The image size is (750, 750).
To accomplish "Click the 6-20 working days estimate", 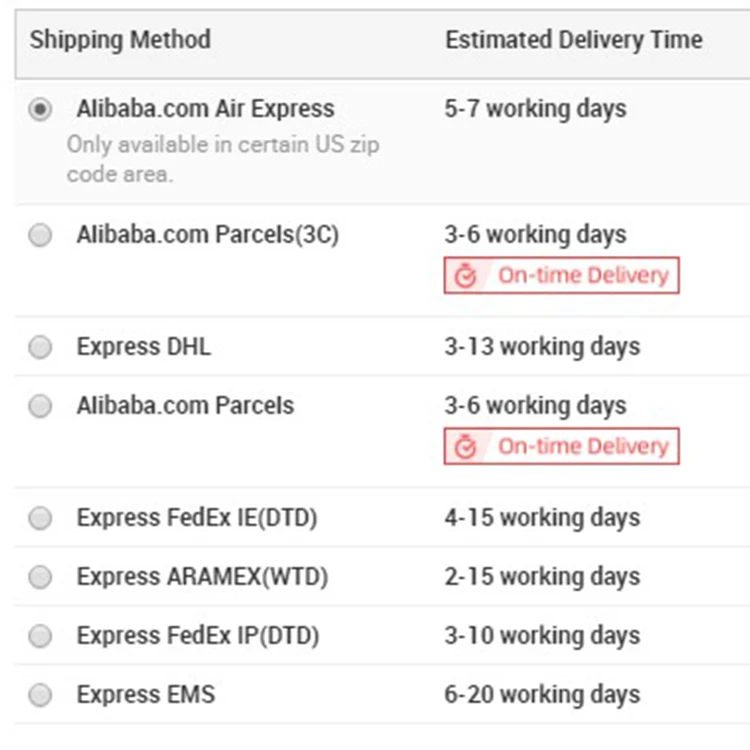I will click(x=541, y=694).
